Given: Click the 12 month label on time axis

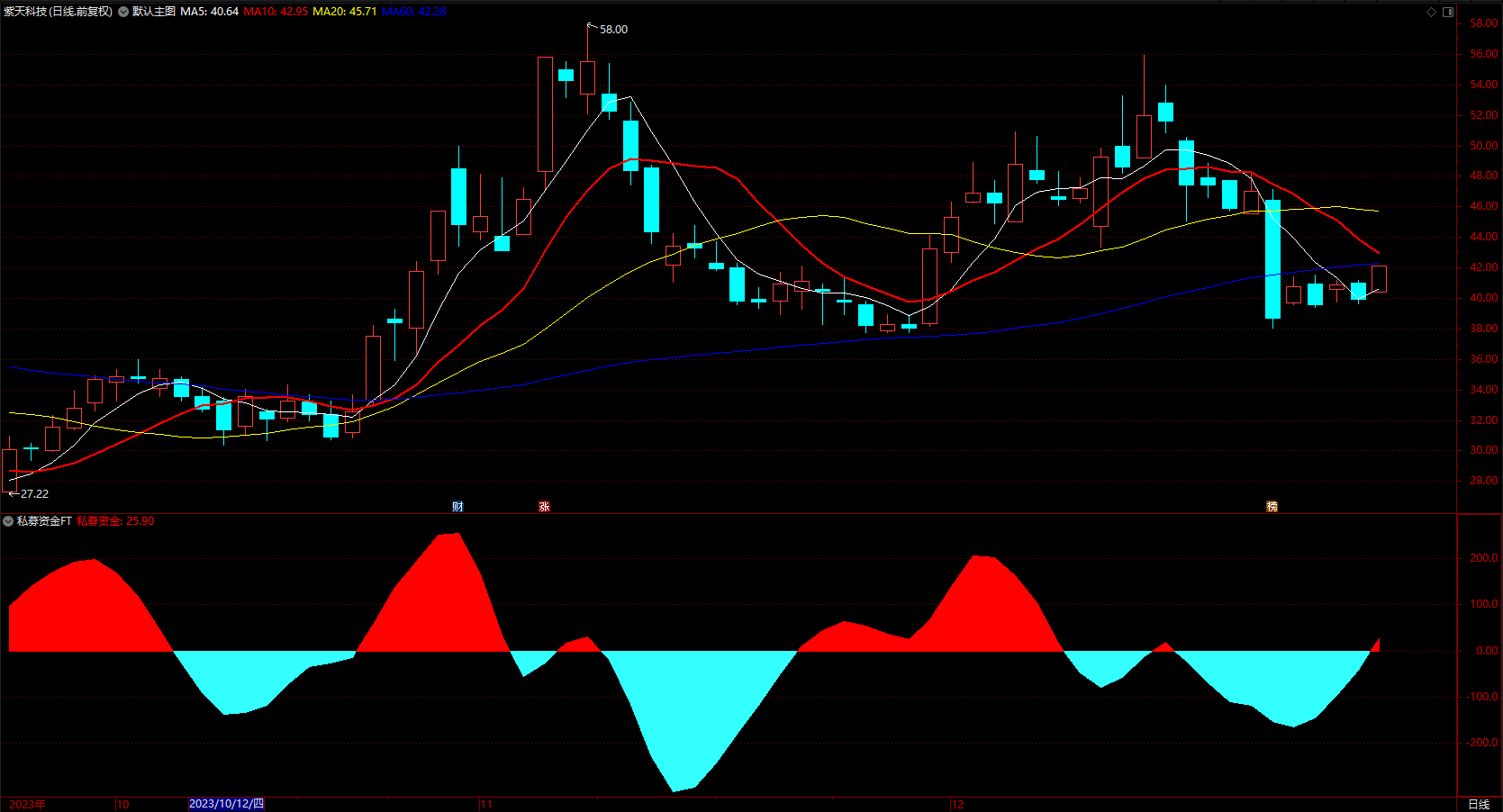Looking at the screenshot, I should pyautogui.click(x=958, y=804).
